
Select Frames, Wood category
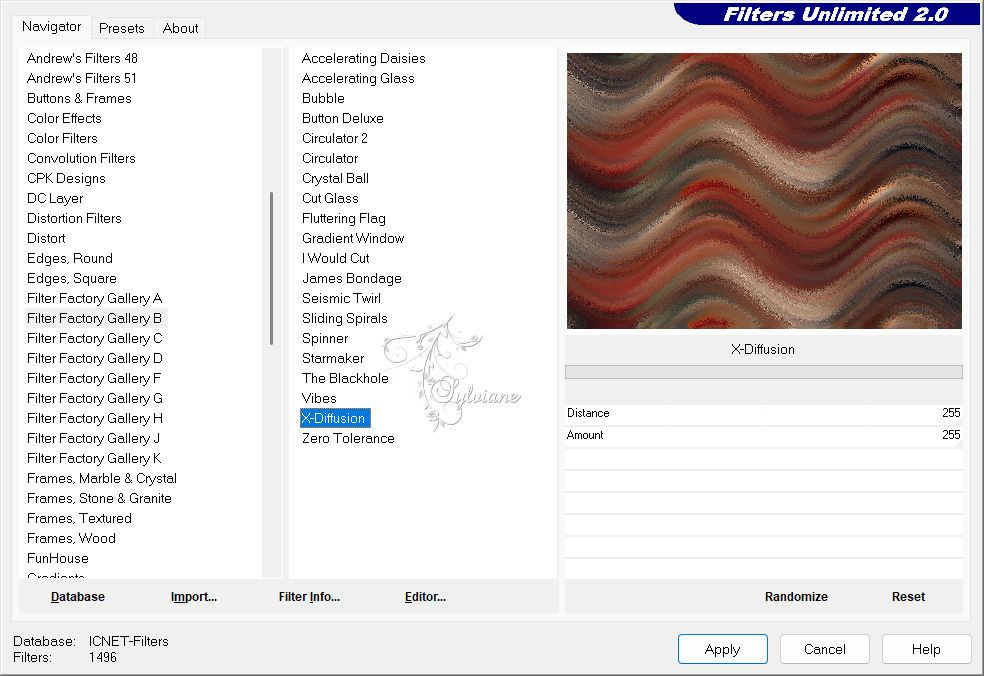pyautogui.click(x=71, y=539)
